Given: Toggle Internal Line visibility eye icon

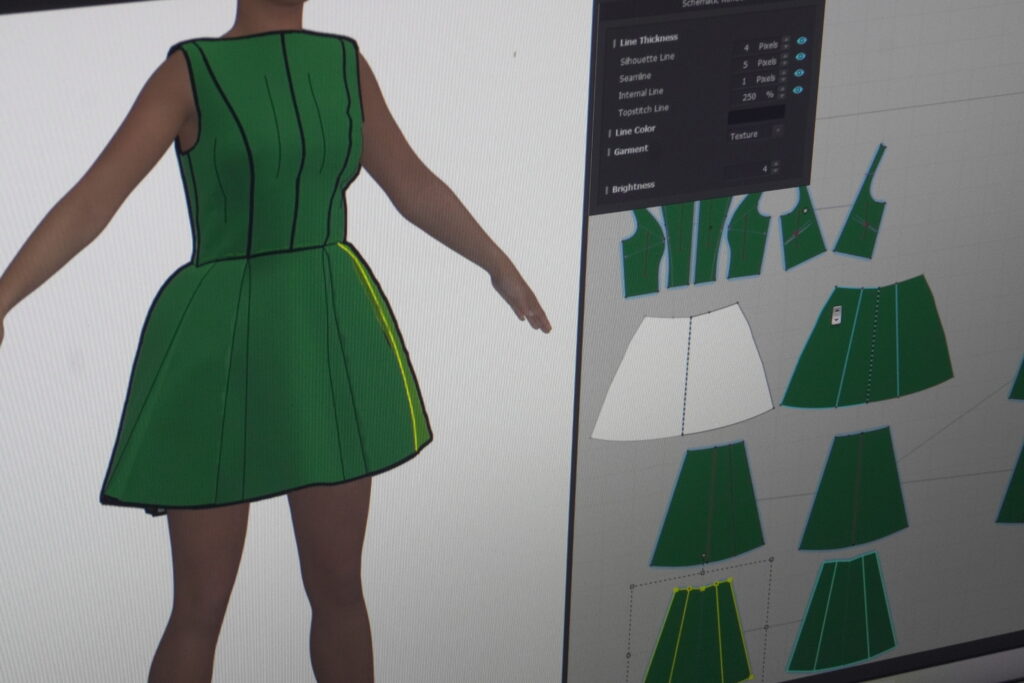Looking at the screenshot, I should tap(799, 73).
